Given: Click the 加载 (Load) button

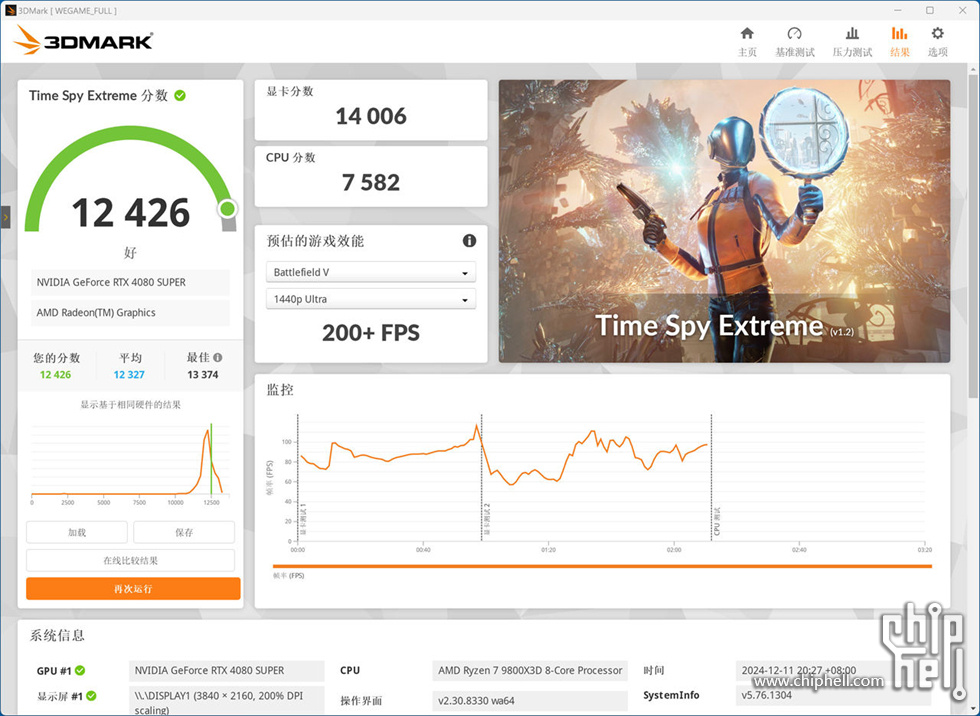Looking at the screenshot, I should point(77,532).
